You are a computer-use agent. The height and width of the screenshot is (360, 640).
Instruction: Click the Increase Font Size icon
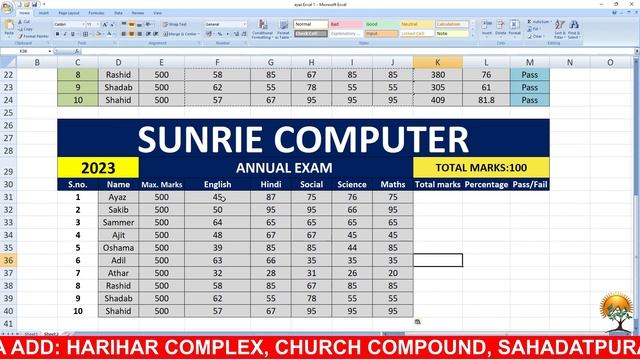(105, 24)
